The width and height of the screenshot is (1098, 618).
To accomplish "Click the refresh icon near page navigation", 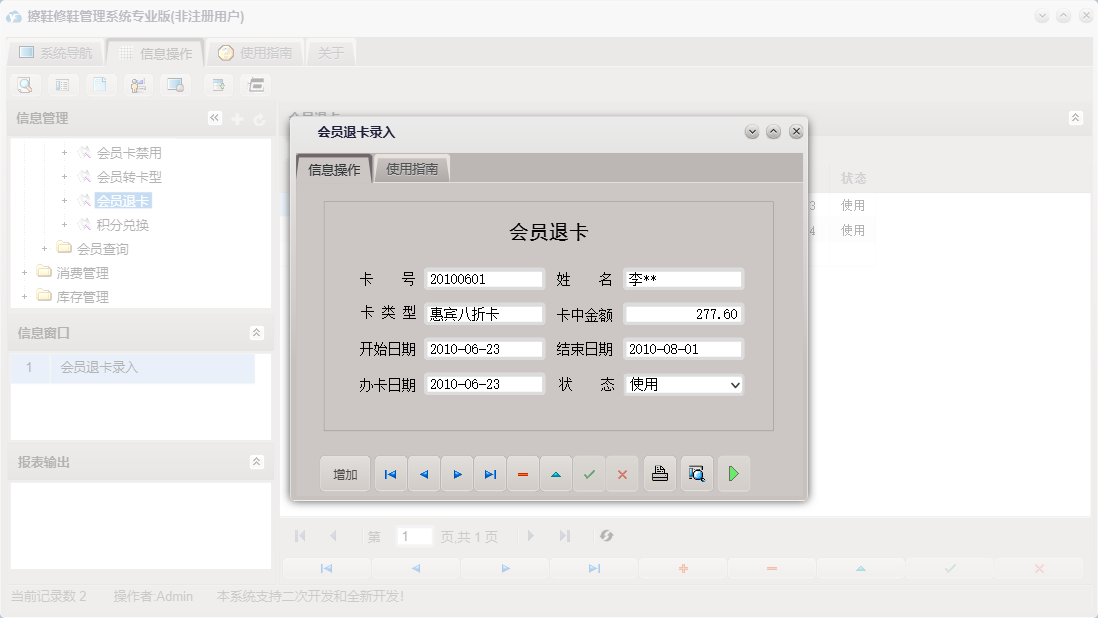I will pyautogui.click(x=607, y=536).
